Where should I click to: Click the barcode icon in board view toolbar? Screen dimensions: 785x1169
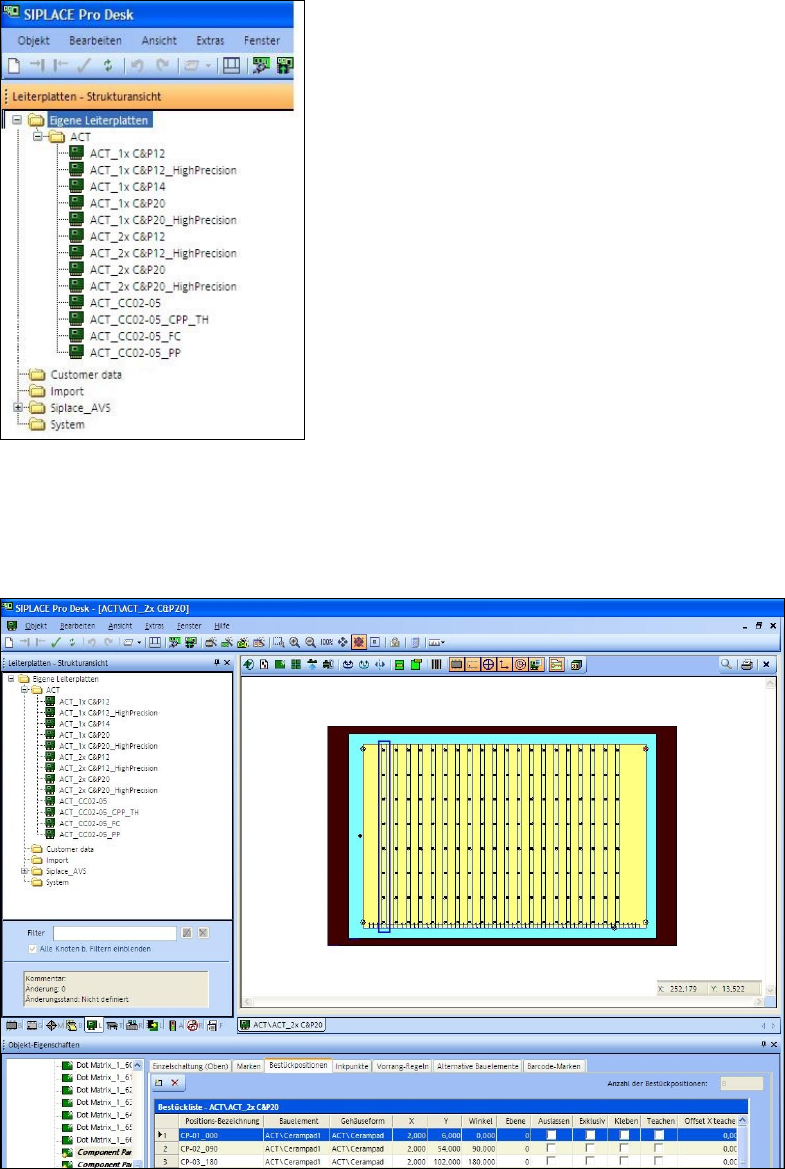point(436,664)
